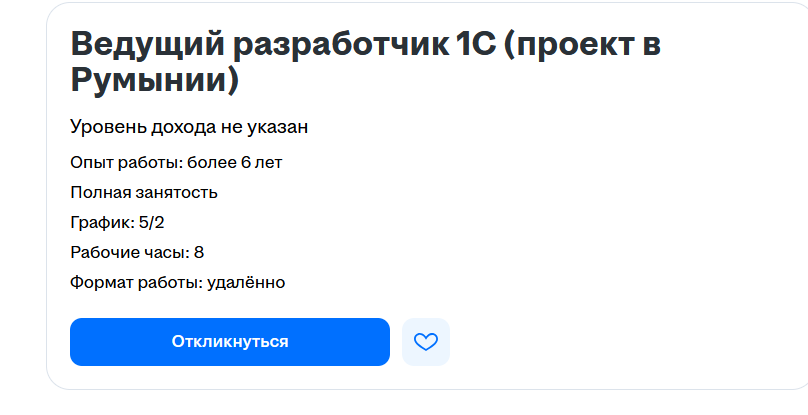This screenshot has width=808, height=415.
Task: Click Формат работы: удалённо text
Action: 177,282
